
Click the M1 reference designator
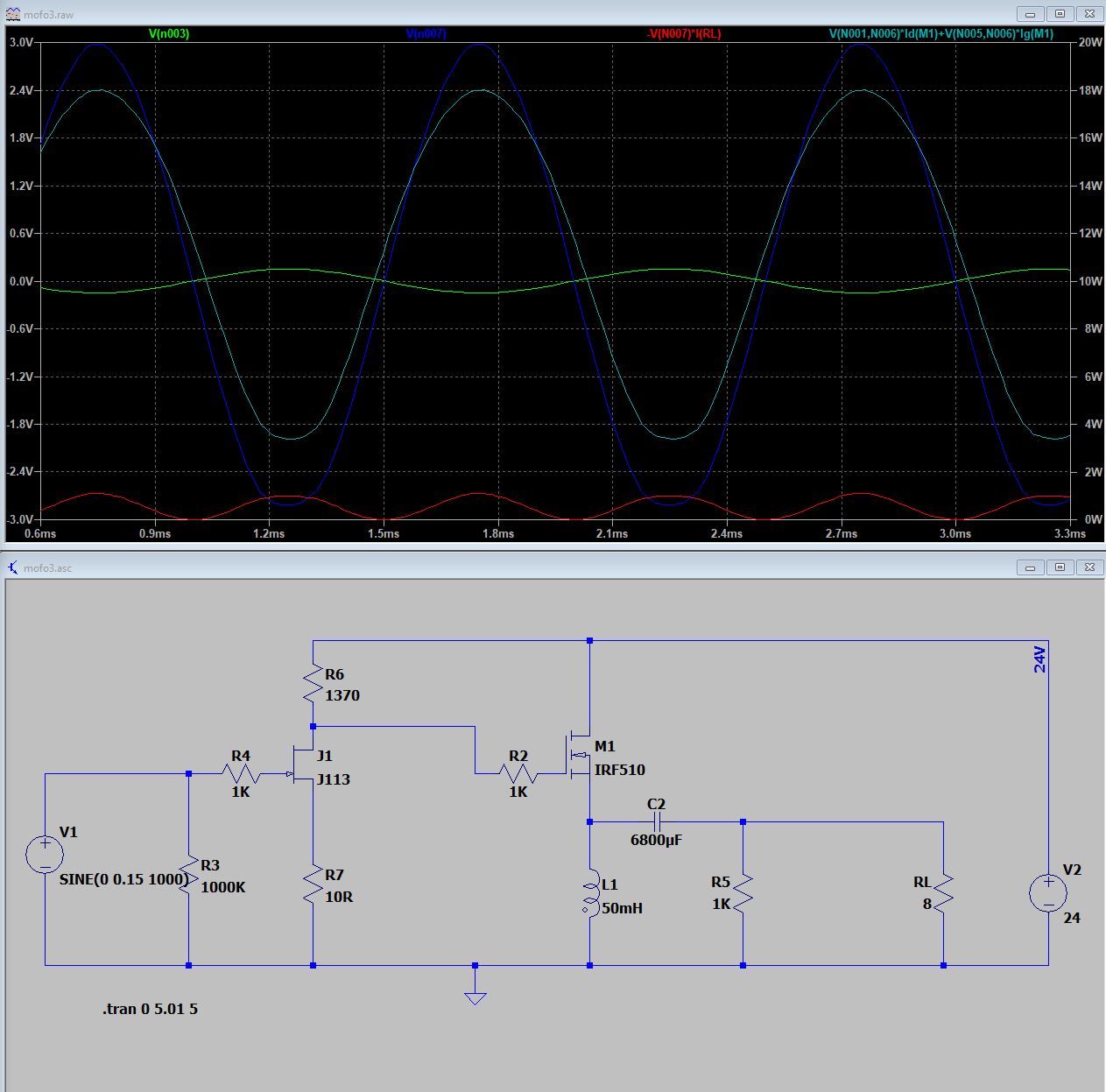(605, 746)
